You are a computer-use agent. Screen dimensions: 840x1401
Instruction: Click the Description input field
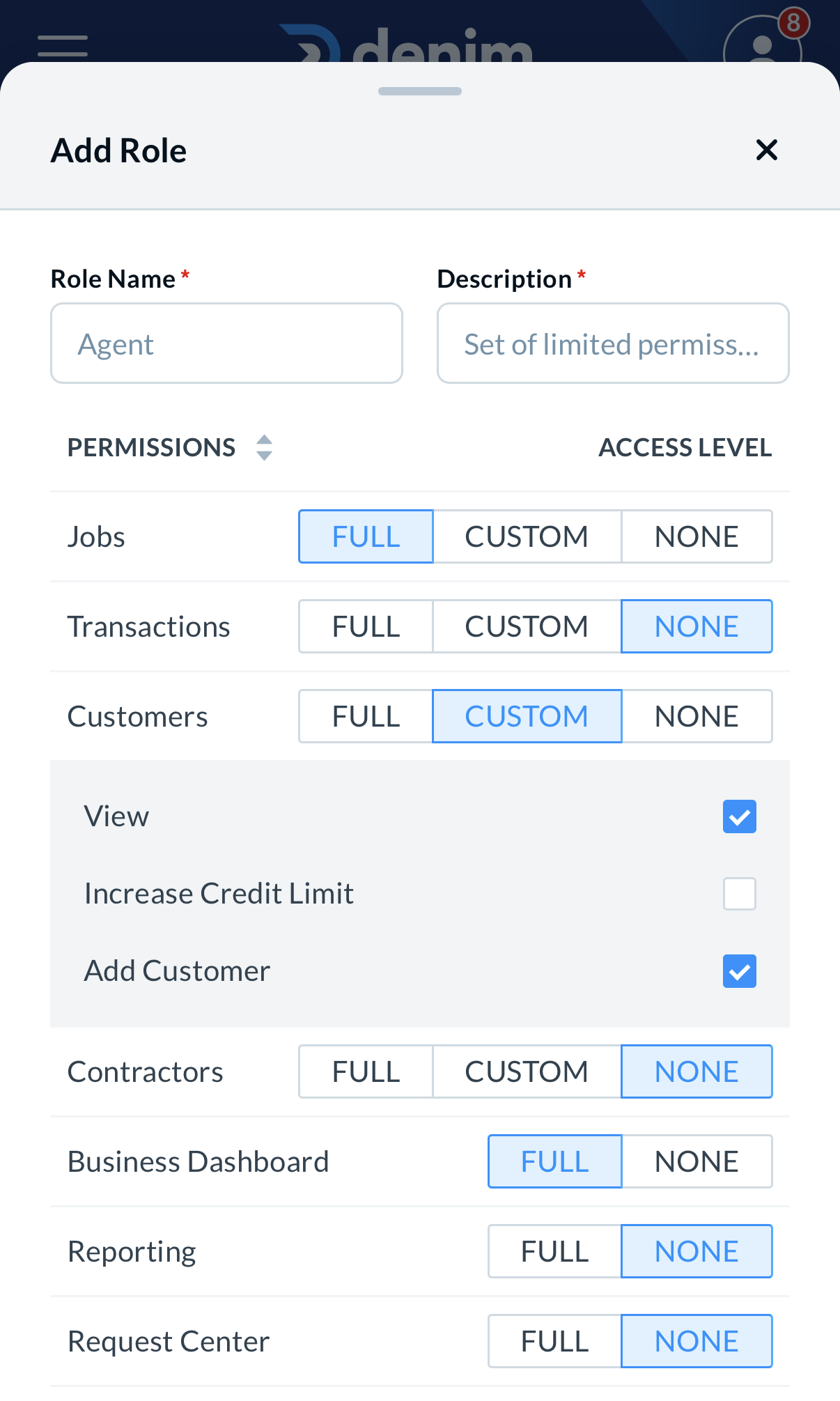click(x=613, y=343)
